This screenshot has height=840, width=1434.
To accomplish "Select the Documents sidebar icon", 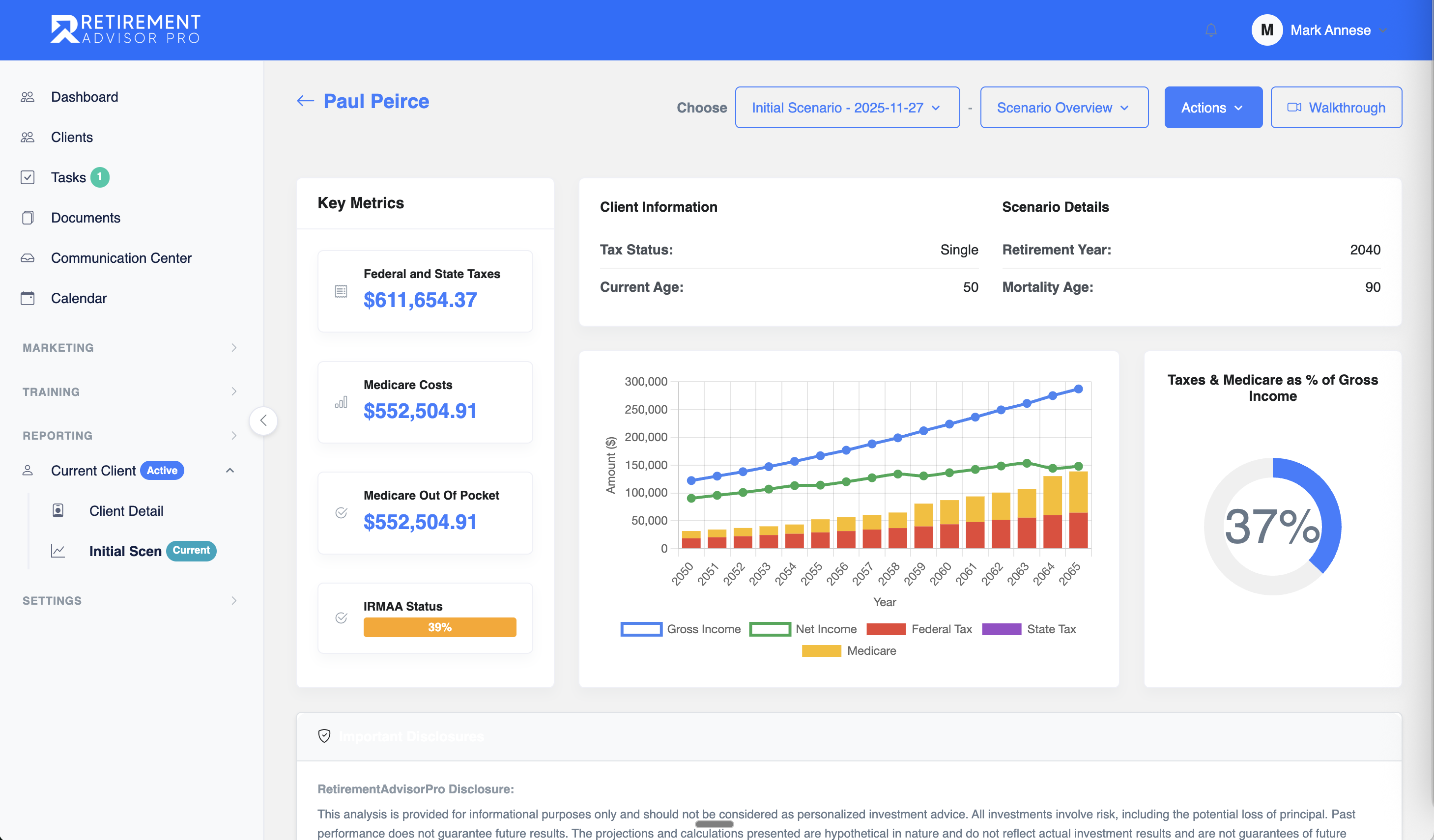I will click(29, 217).
